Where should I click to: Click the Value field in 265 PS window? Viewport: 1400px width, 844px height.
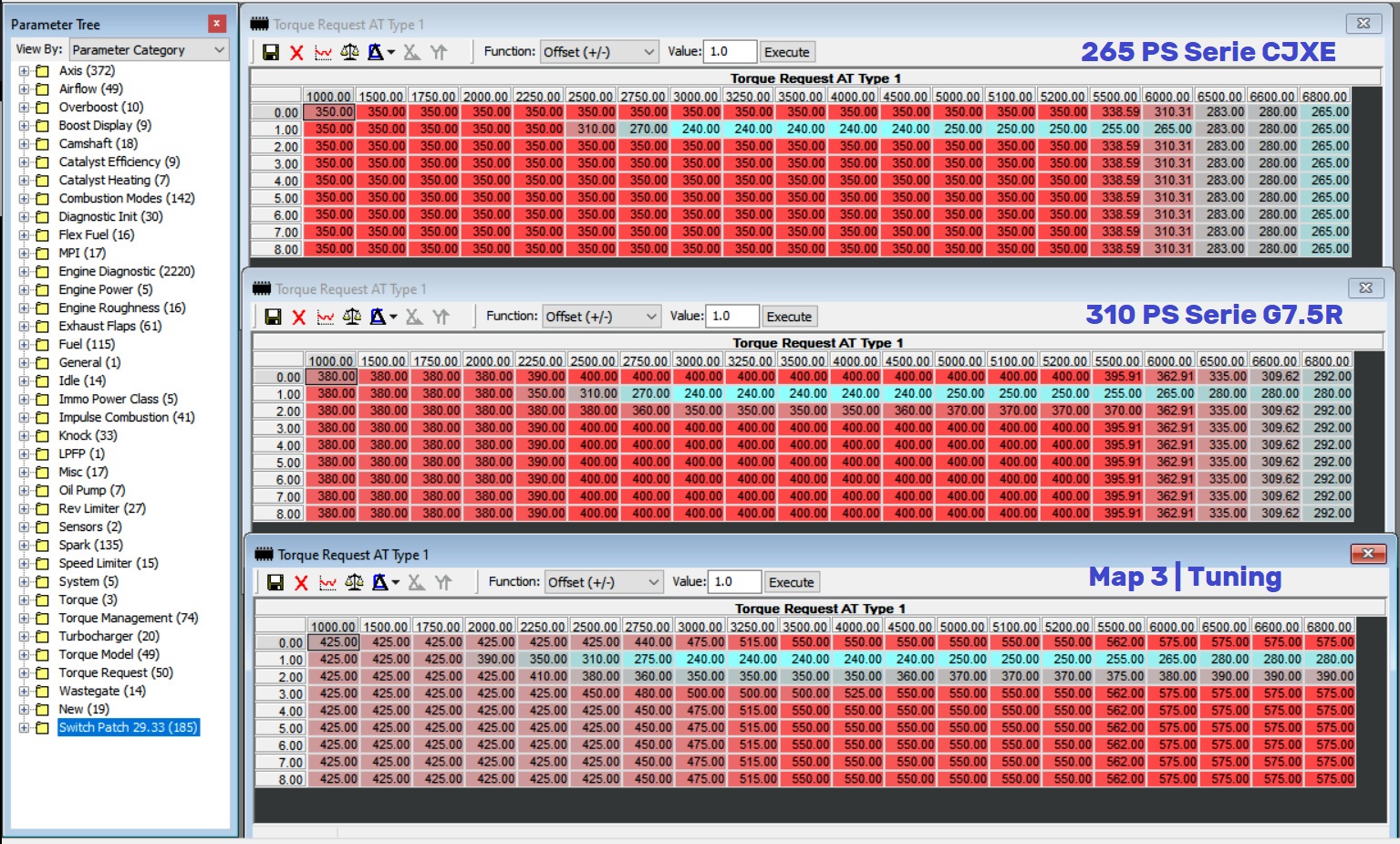(x=731, y=52)
